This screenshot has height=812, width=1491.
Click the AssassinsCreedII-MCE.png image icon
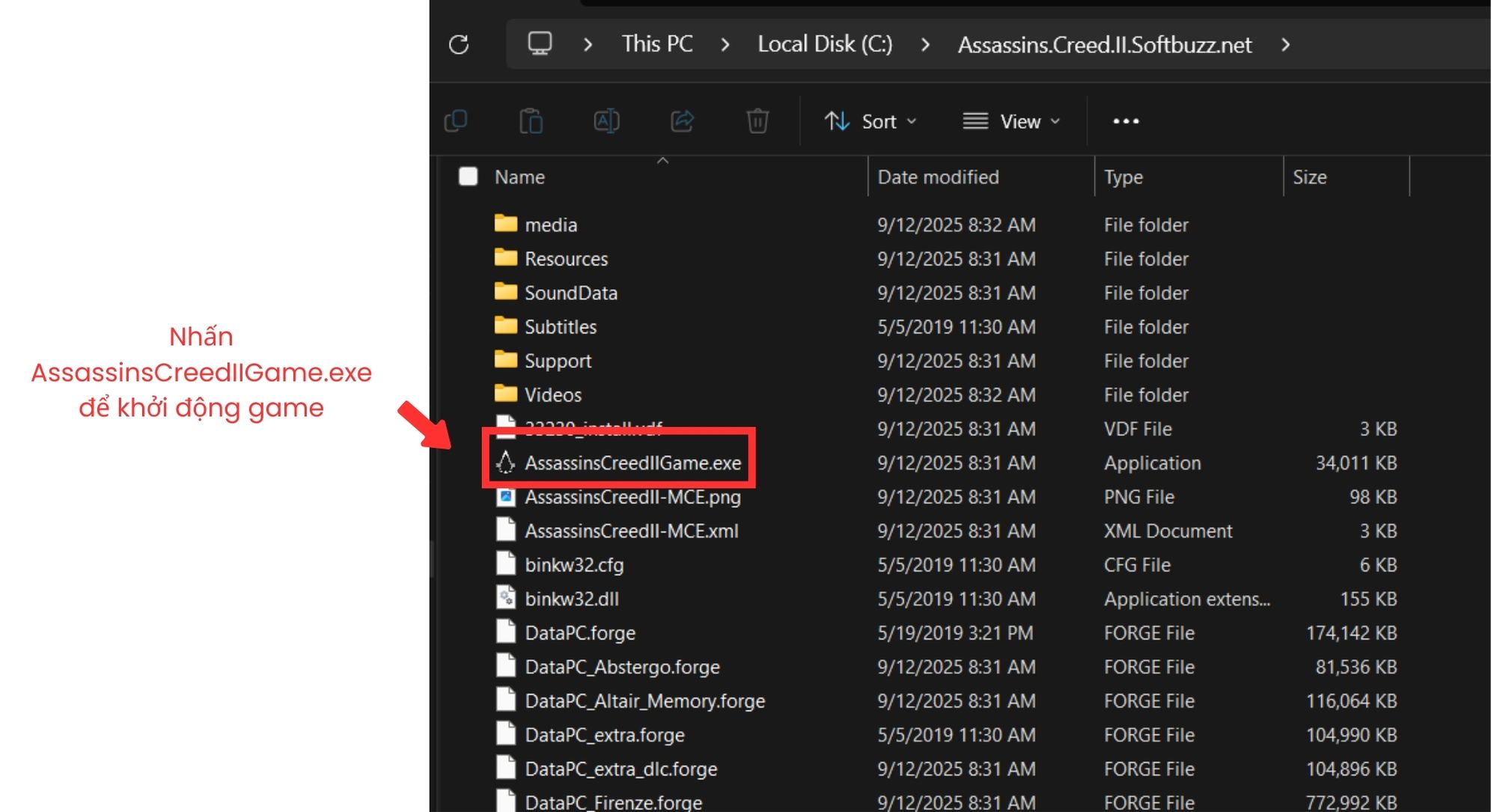tap(506, 496)
